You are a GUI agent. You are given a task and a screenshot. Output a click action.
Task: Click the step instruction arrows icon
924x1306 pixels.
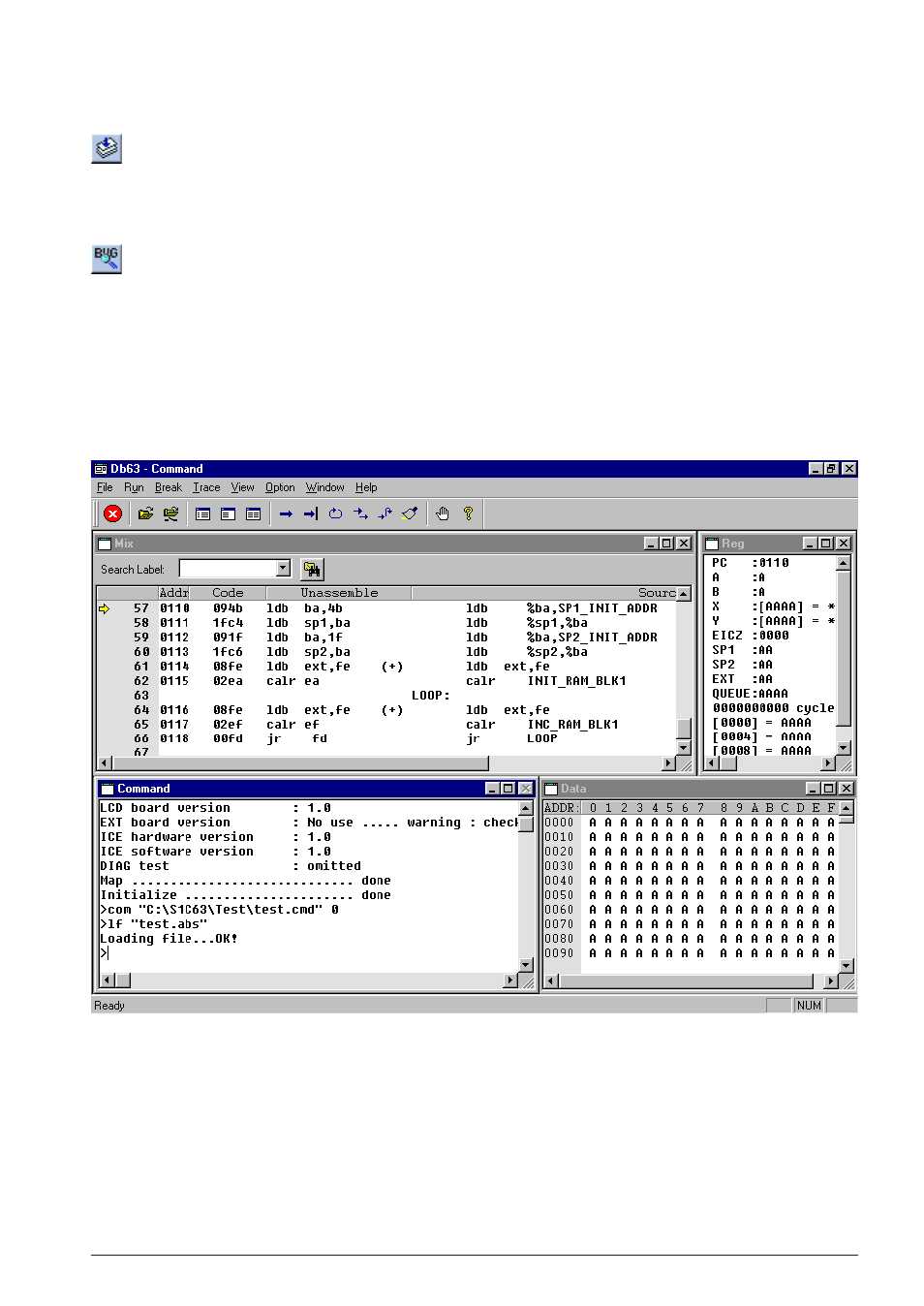[360, 513]
